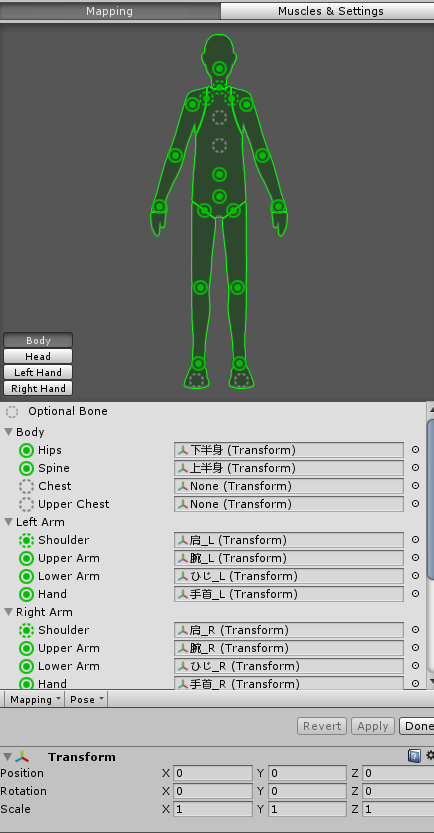The image size is (434, 833).
Task: Click the Upper Chest None transform field
Action: [288, 504]
